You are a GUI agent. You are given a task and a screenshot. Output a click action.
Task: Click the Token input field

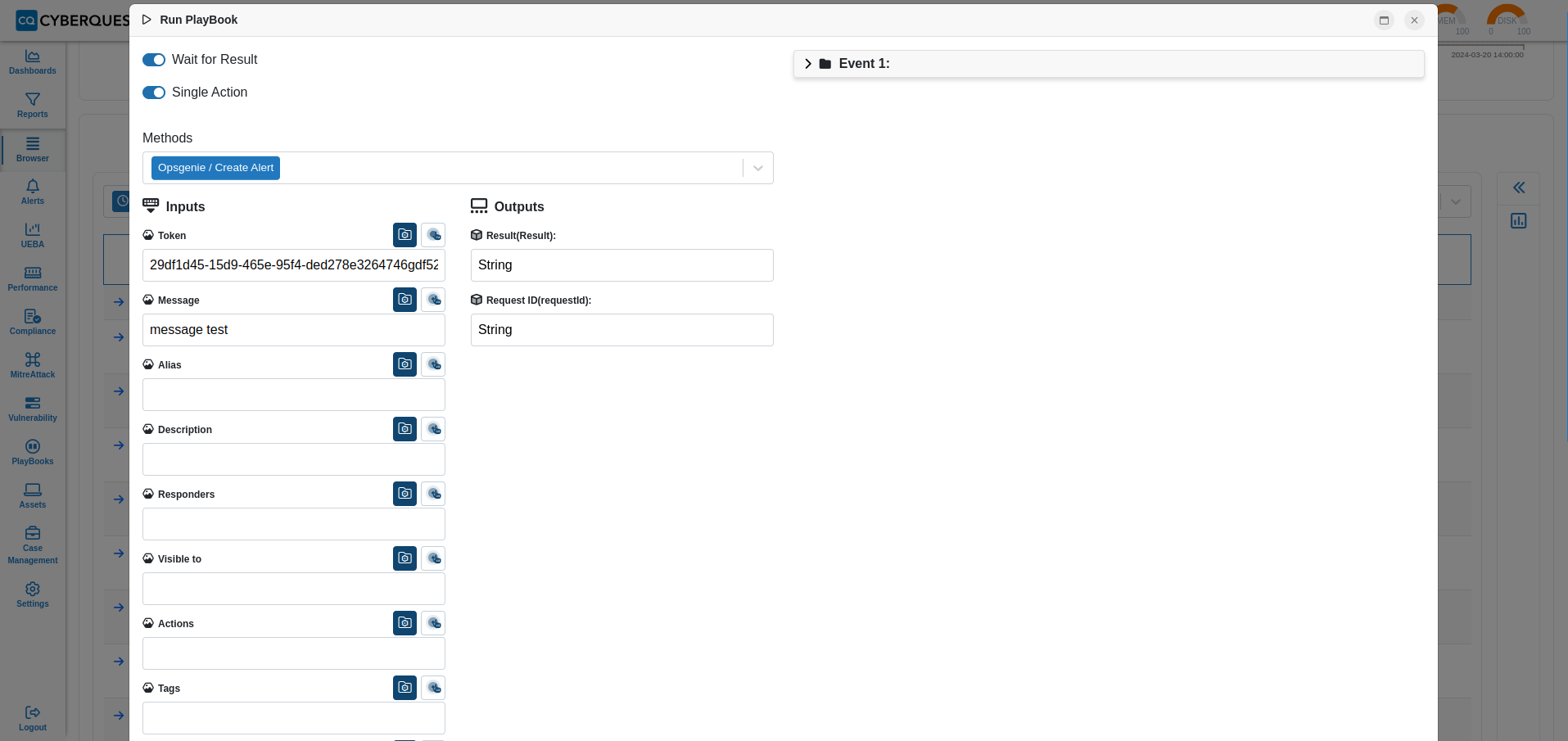[294, 265]
